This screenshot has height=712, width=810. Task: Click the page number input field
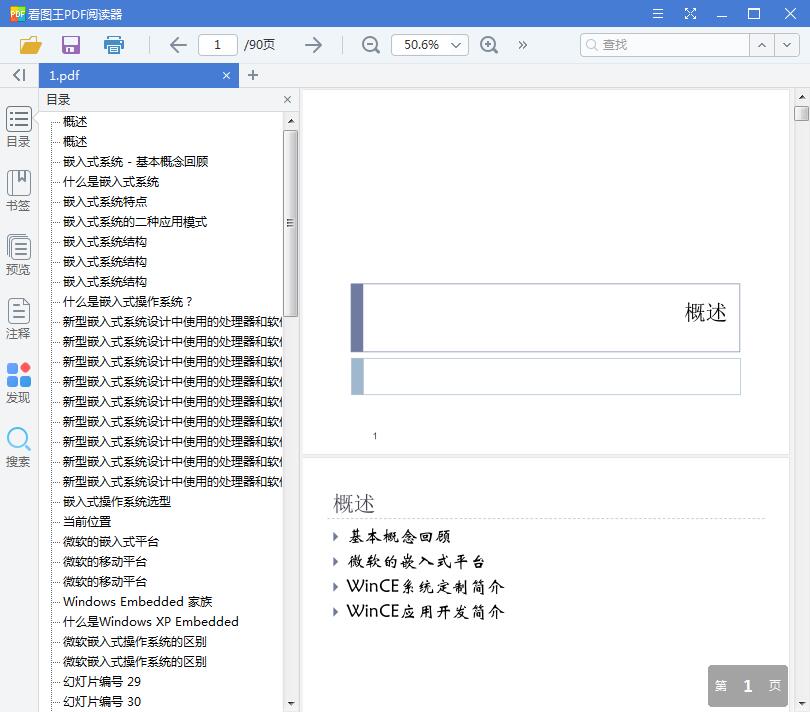click(x=218, y=45)
